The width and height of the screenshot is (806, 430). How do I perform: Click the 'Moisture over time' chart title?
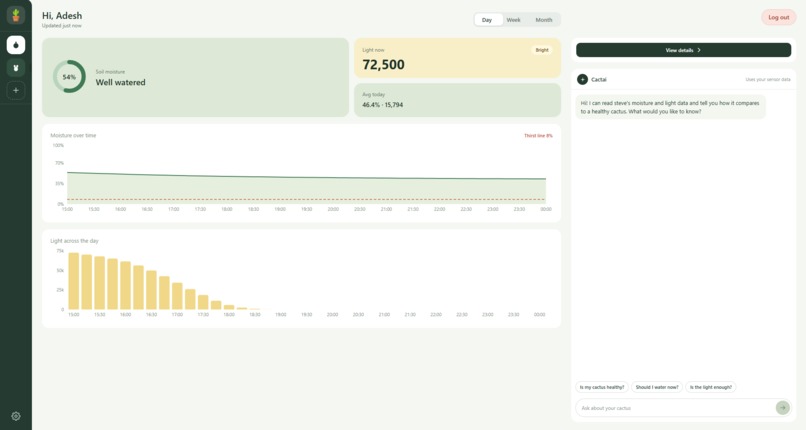(x=73, y=136)
